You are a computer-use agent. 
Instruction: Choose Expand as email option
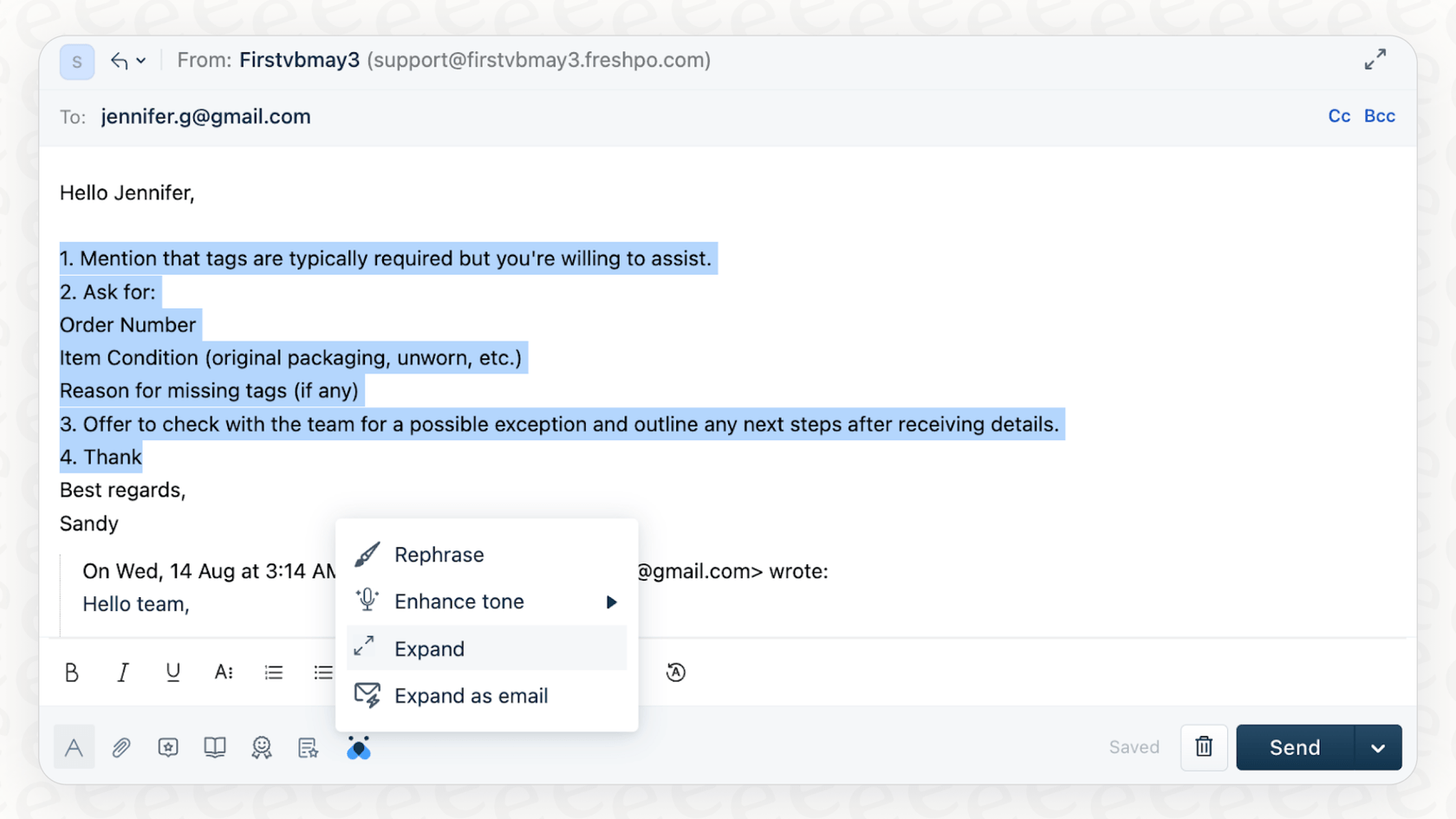[471, 695]
